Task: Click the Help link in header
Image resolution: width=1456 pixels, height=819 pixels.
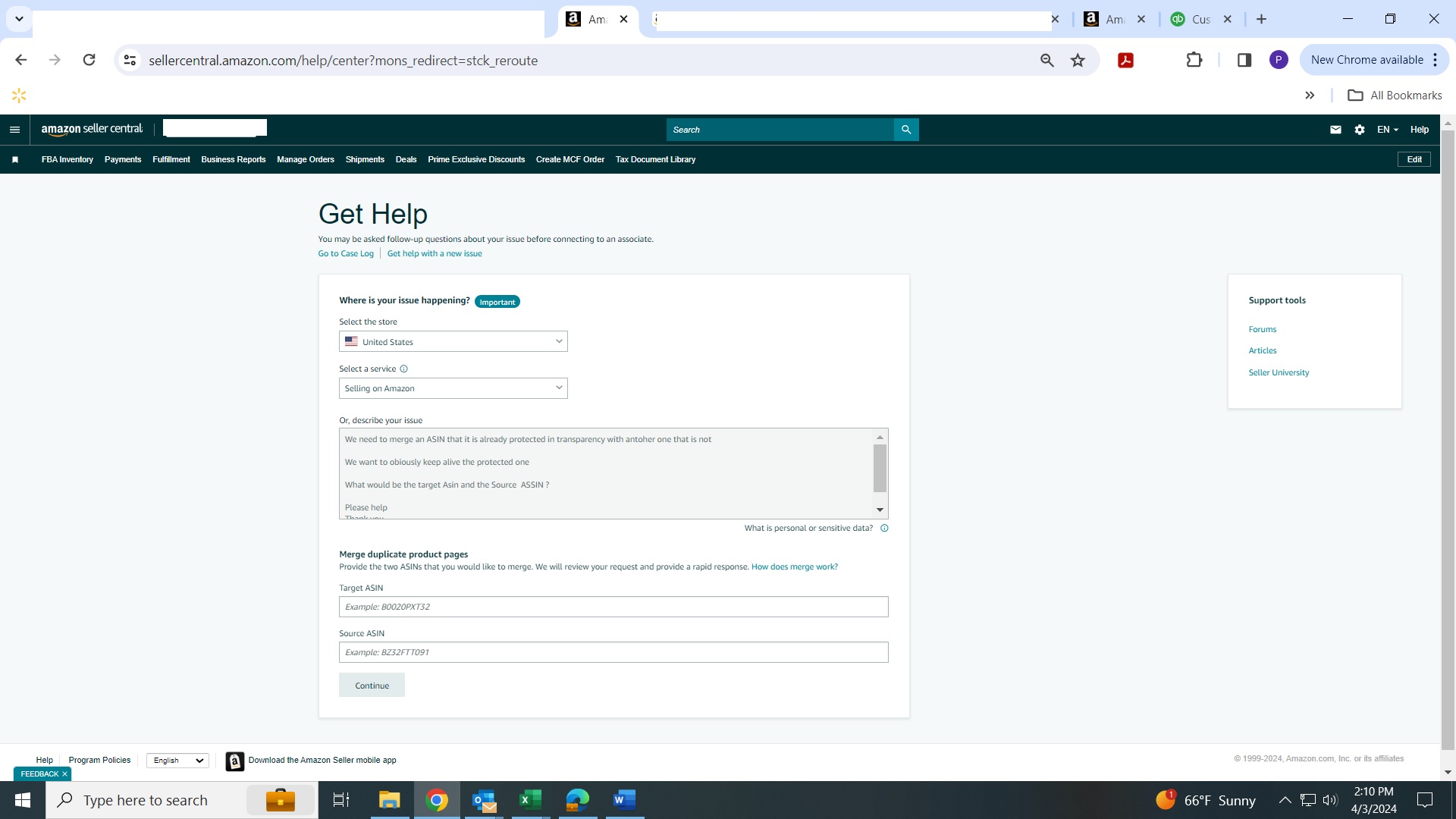Action: (x=1420, y=130)
